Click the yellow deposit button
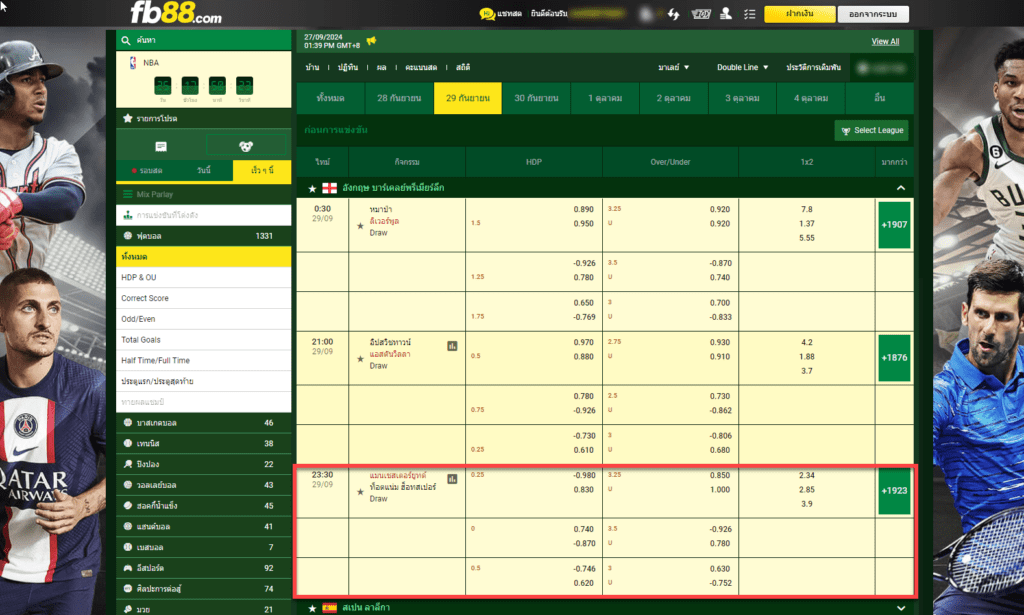Image resolution: width=1024 pixels, height=615 pixels. click(799, 14)
